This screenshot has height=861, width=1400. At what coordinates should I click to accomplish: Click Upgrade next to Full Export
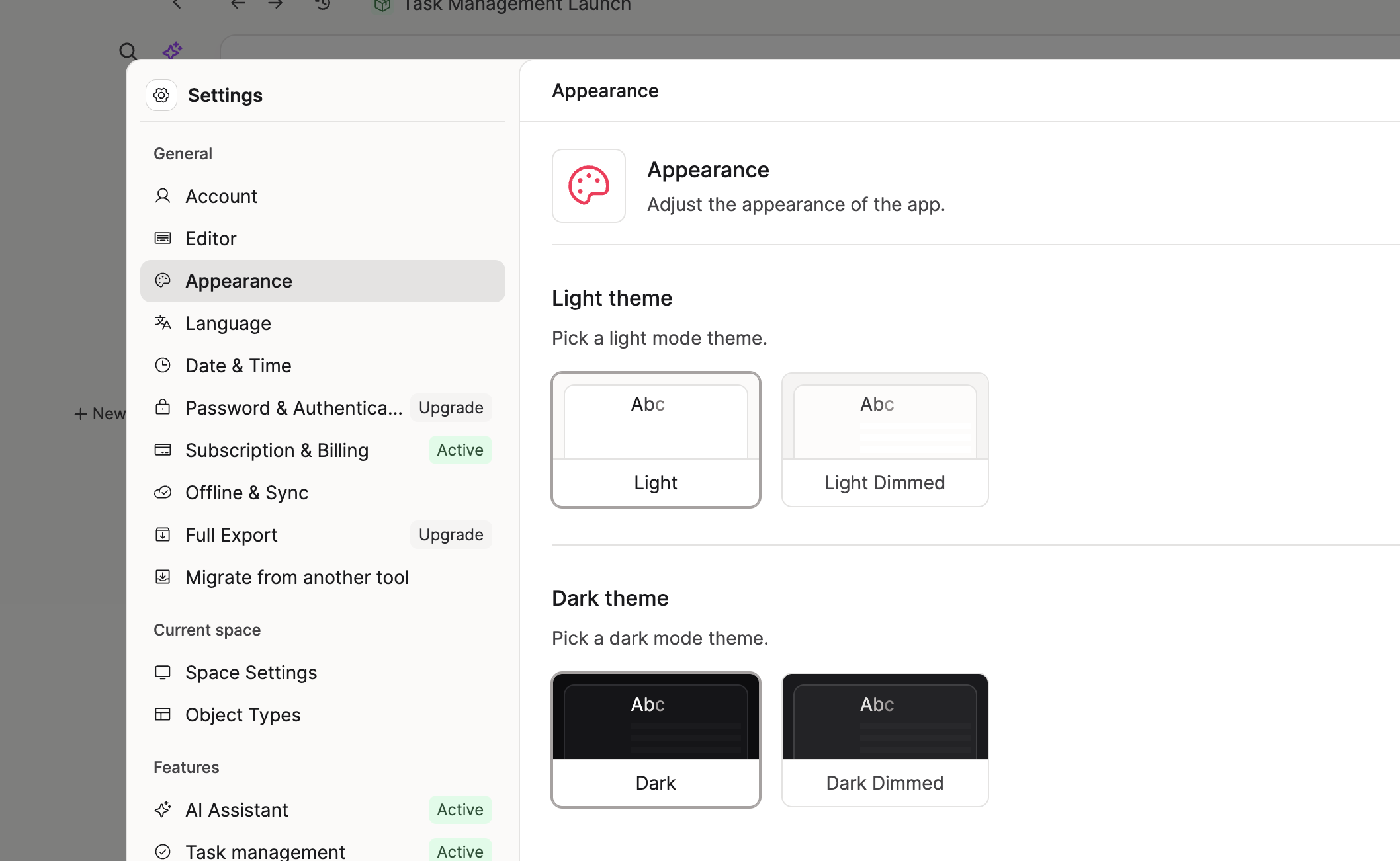click(451, 535)
